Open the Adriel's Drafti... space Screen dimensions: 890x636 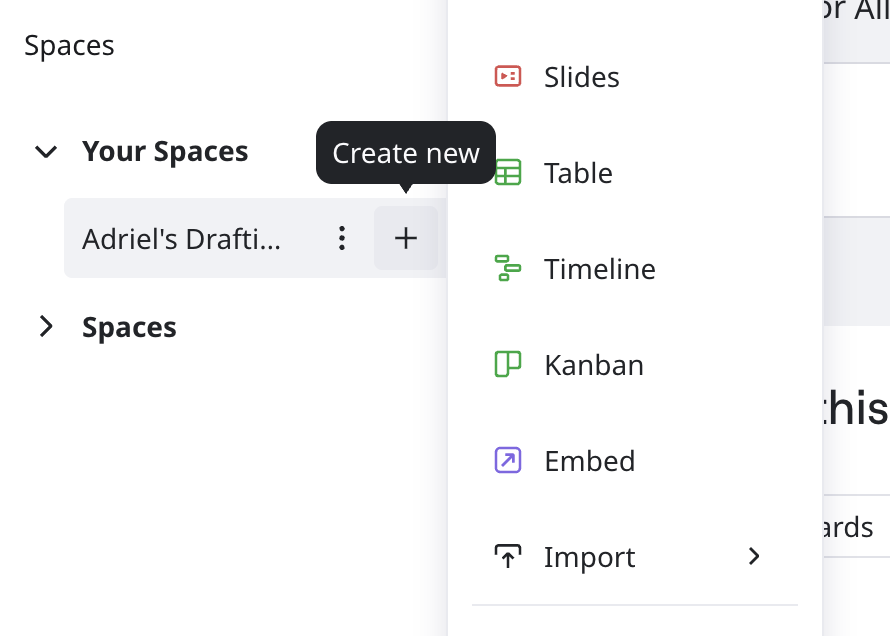pos(181,238)
